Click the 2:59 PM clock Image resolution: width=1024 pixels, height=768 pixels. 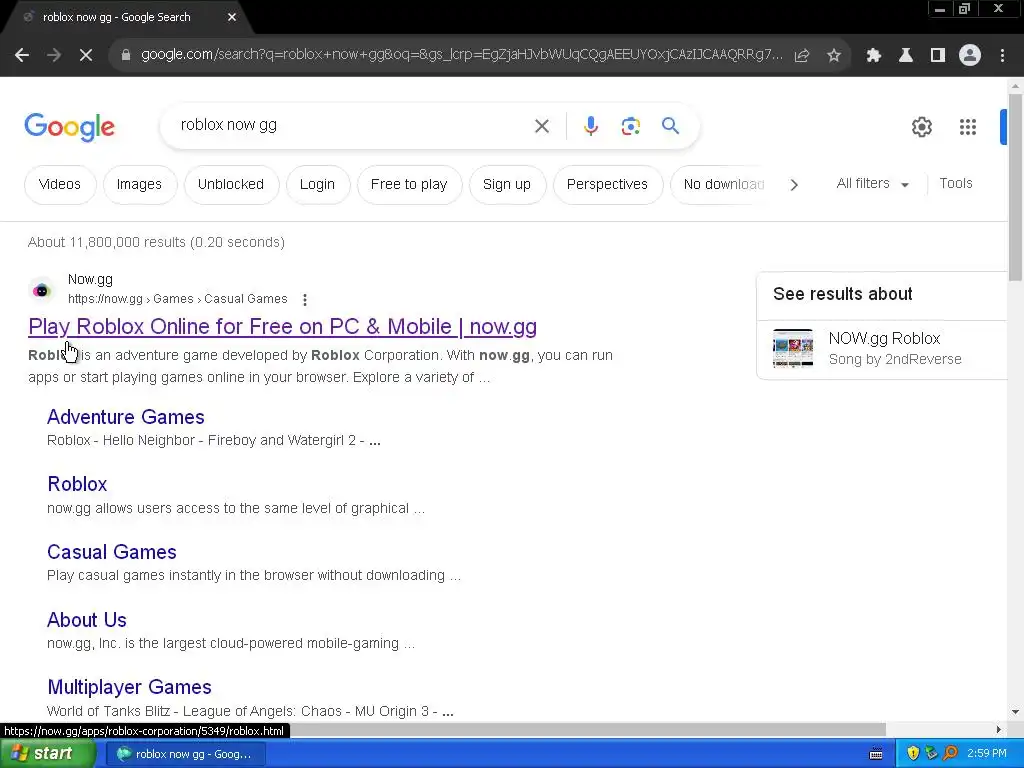tap(986, 754)
